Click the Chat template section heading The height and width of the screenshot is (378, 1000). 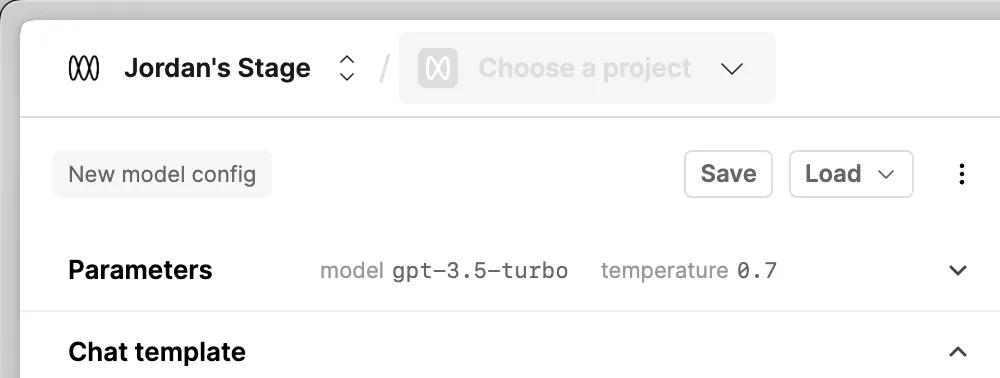click(157, 352)
